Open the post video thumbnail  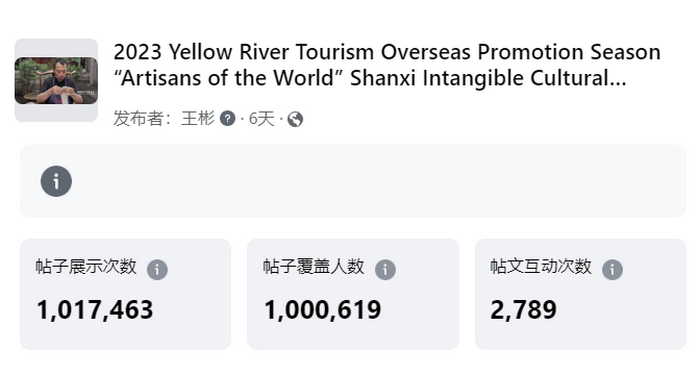(56, 80)
